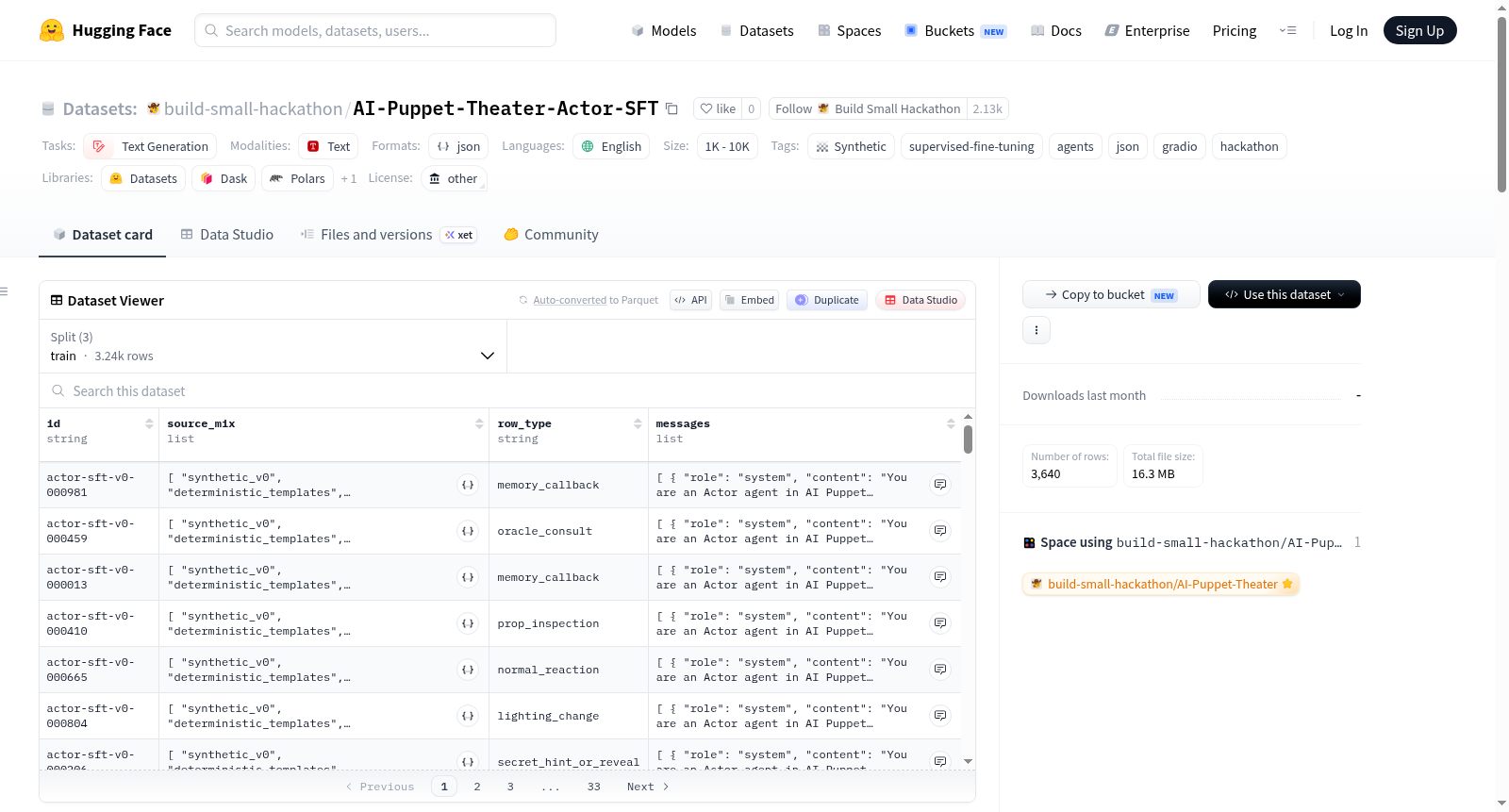Expand source_mix JSON in row 000981
Viewport: 1509px width, 812px height.
pos(468,485)
